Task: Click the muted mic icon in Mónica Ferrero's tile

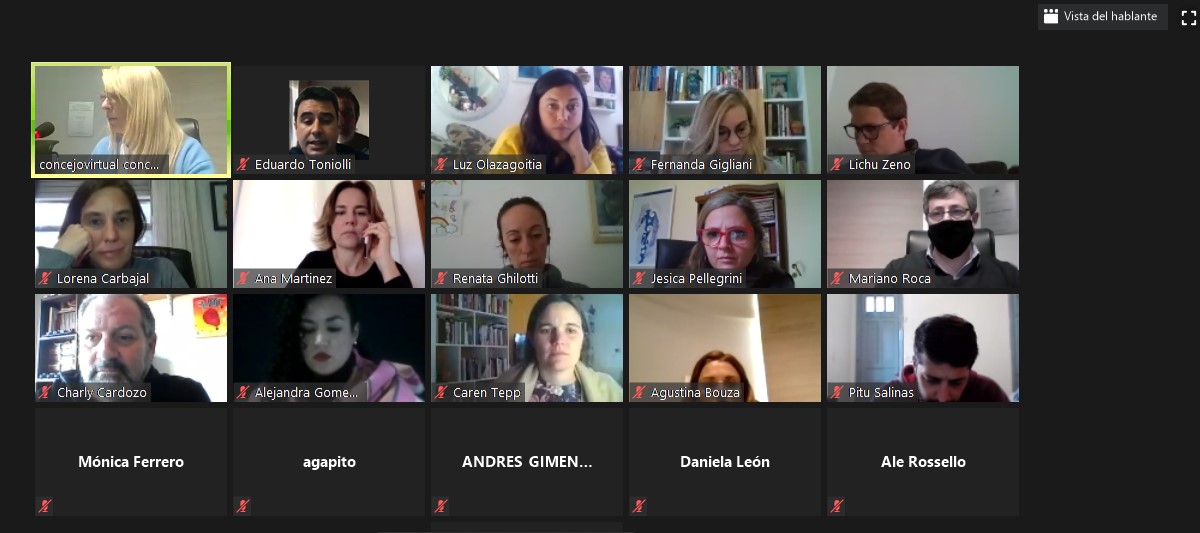Action: (45, 506)
